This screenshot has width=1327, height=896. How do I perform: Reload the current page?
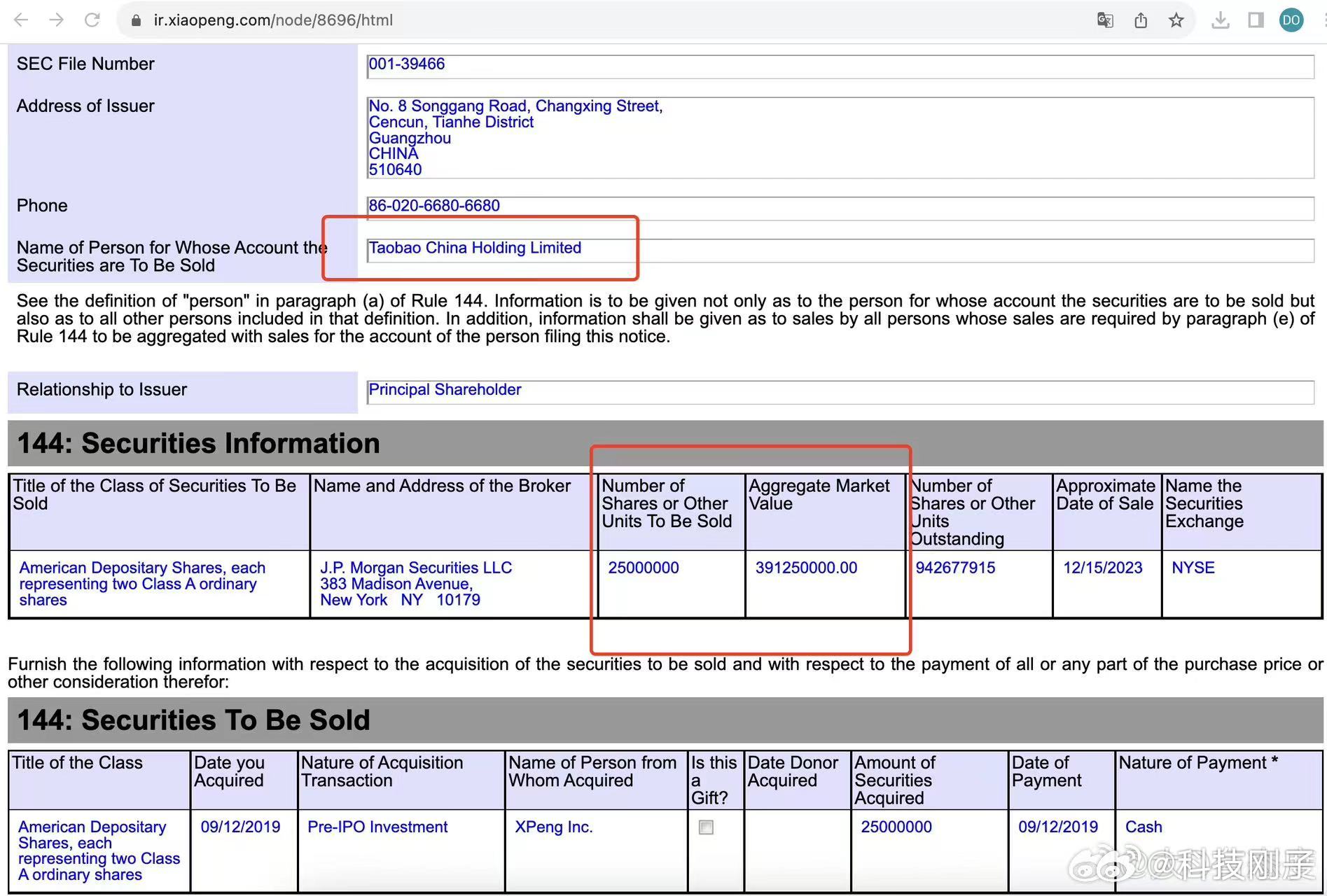click(x=92, y=20)
